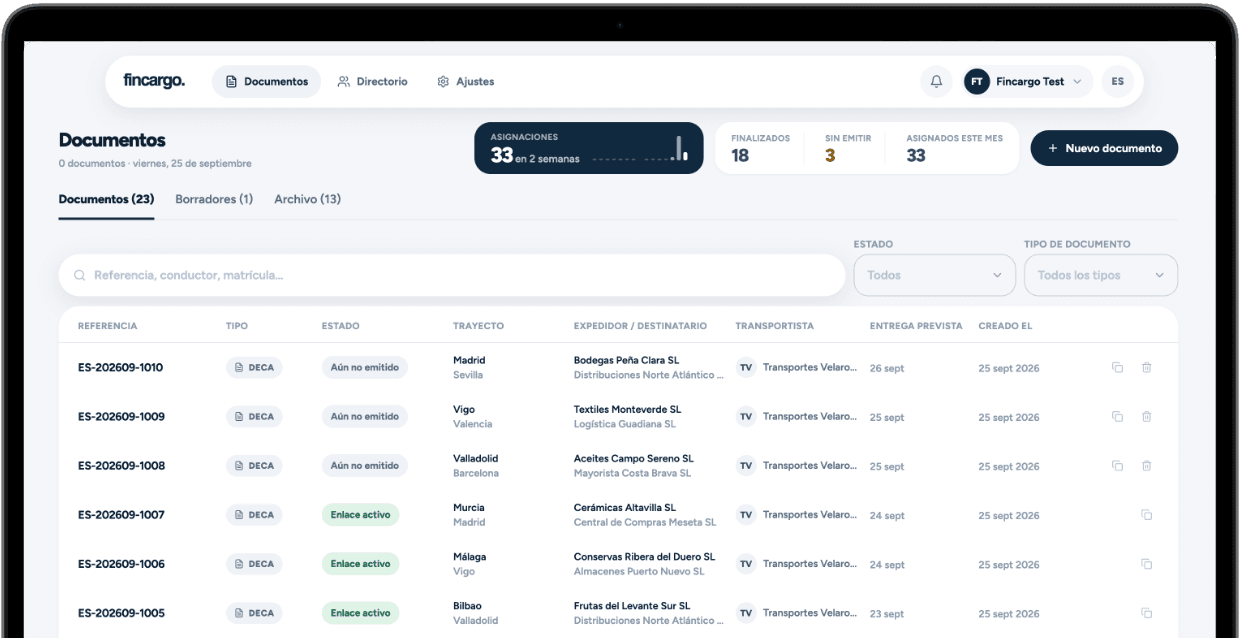
Task: Click the Sin emitir 3 stat
Action: pos(848,148)
